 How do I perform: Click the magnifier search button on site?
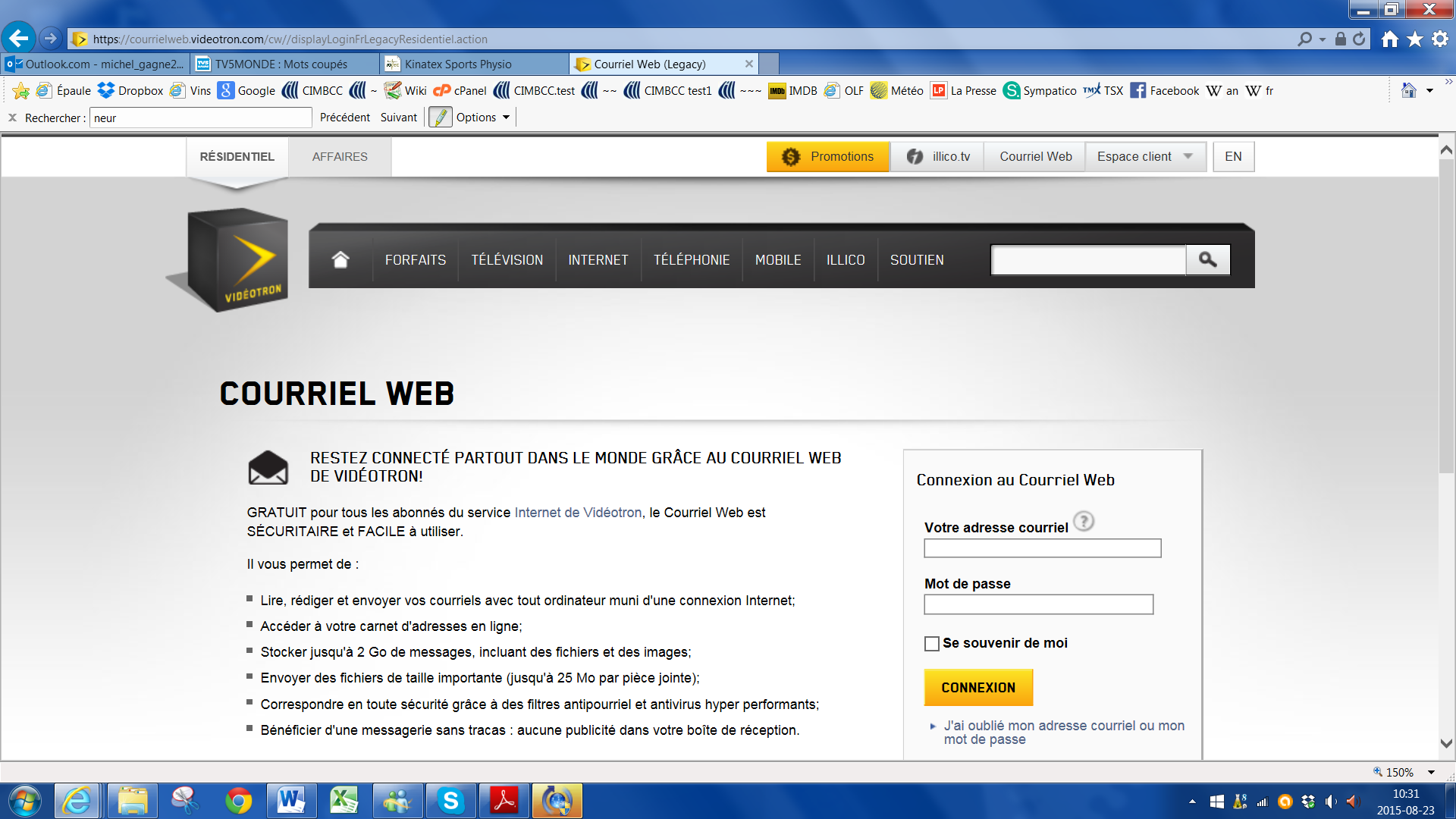1207,259
